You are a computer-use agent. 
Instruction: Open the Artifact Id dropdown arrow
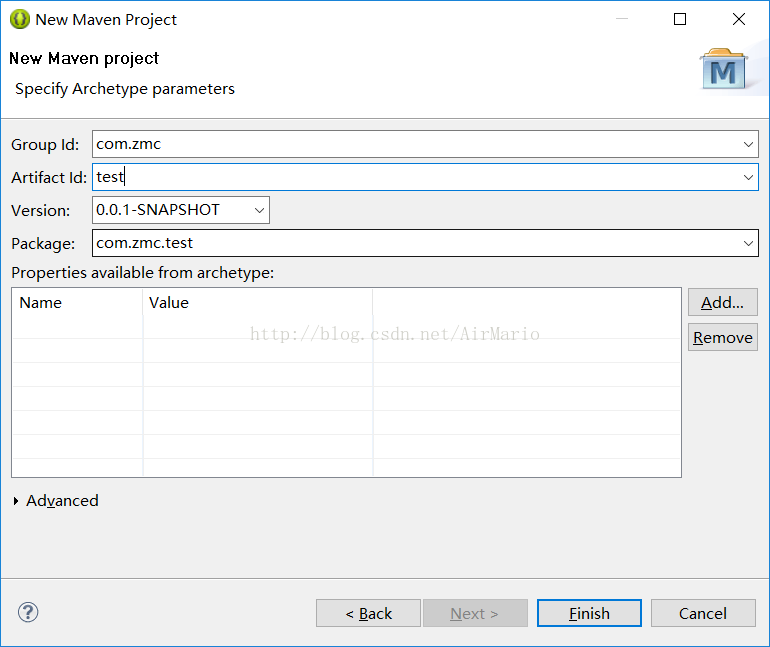pos(748,177)
